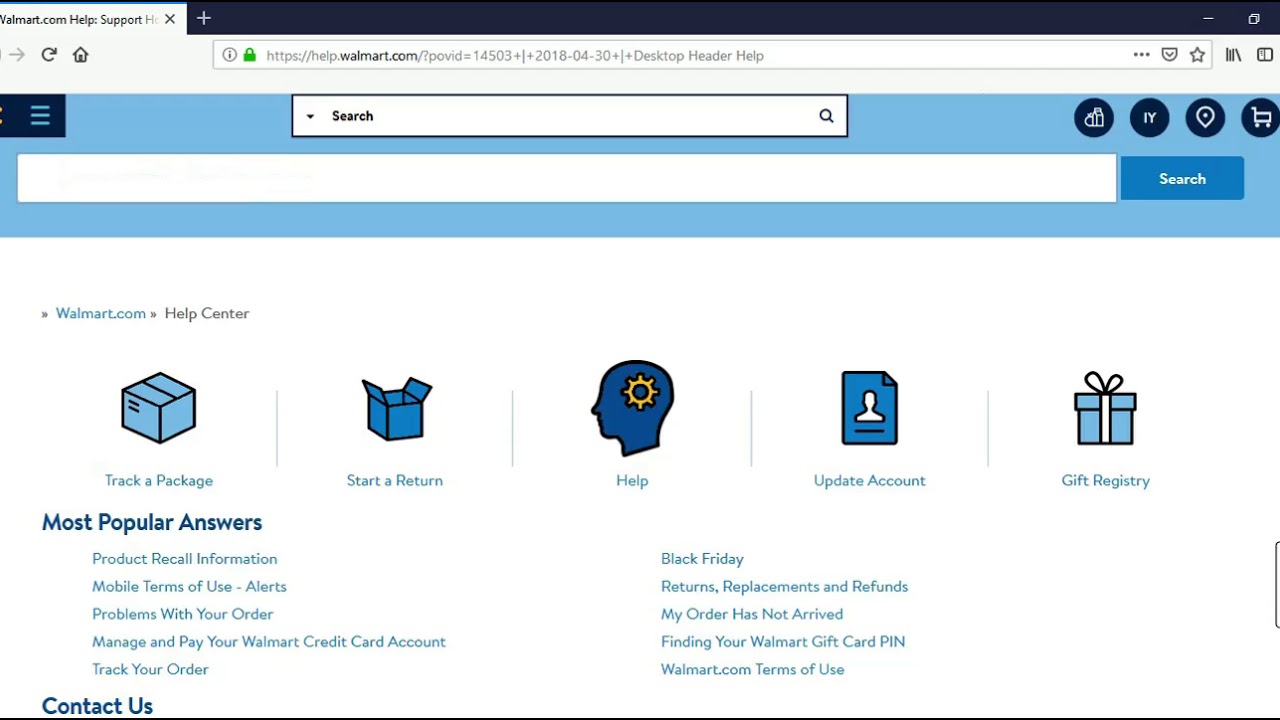Screen dimensions: 1280x720
Task: Click the Start a Return open-box icon
Action: pyautogui.click(x=396, y=408)
